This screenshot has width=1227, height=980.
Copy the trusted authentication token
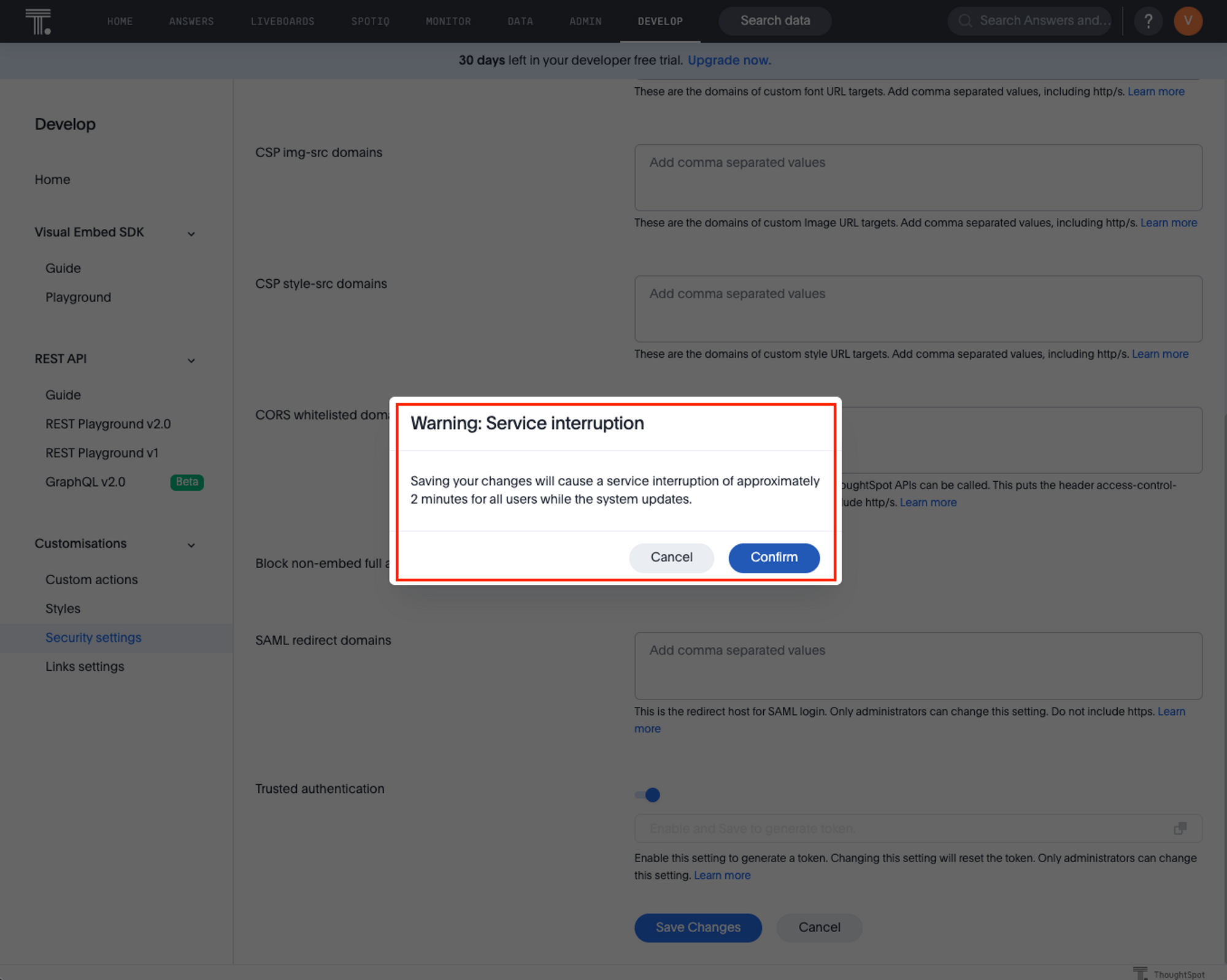1179,828
